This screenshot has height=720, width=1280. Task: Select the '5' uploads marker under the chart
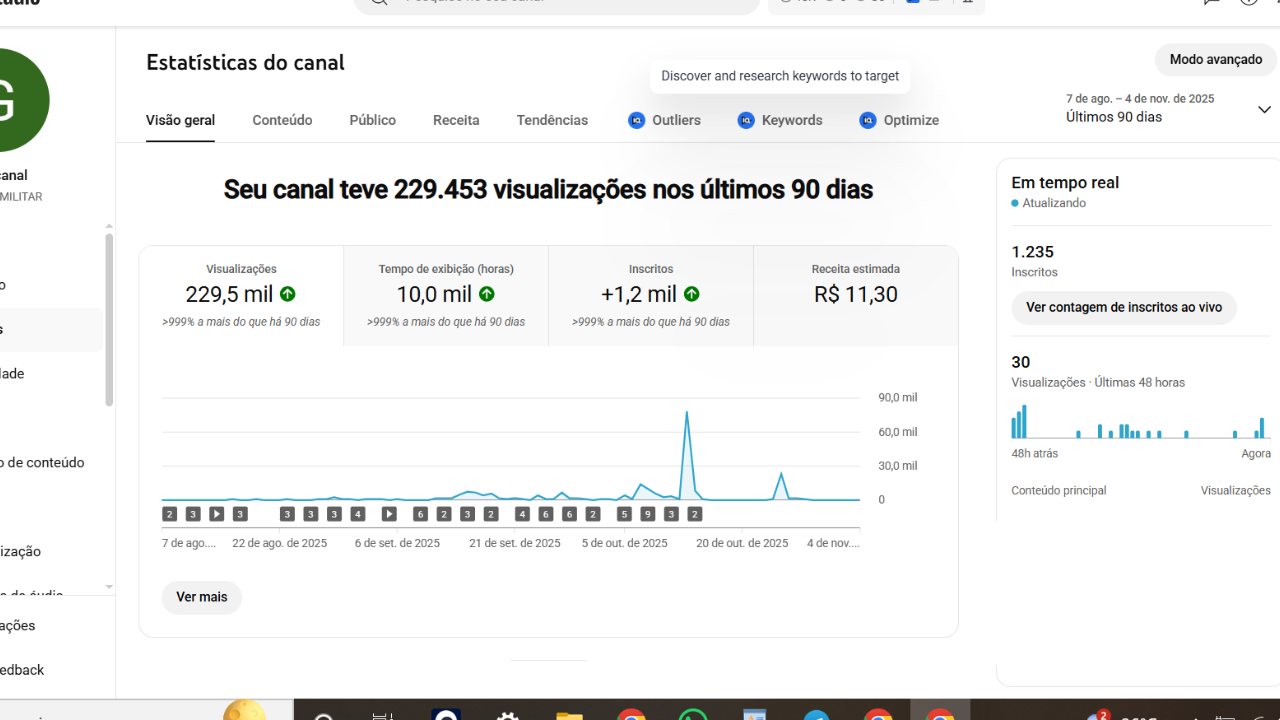tap(624, 514)
